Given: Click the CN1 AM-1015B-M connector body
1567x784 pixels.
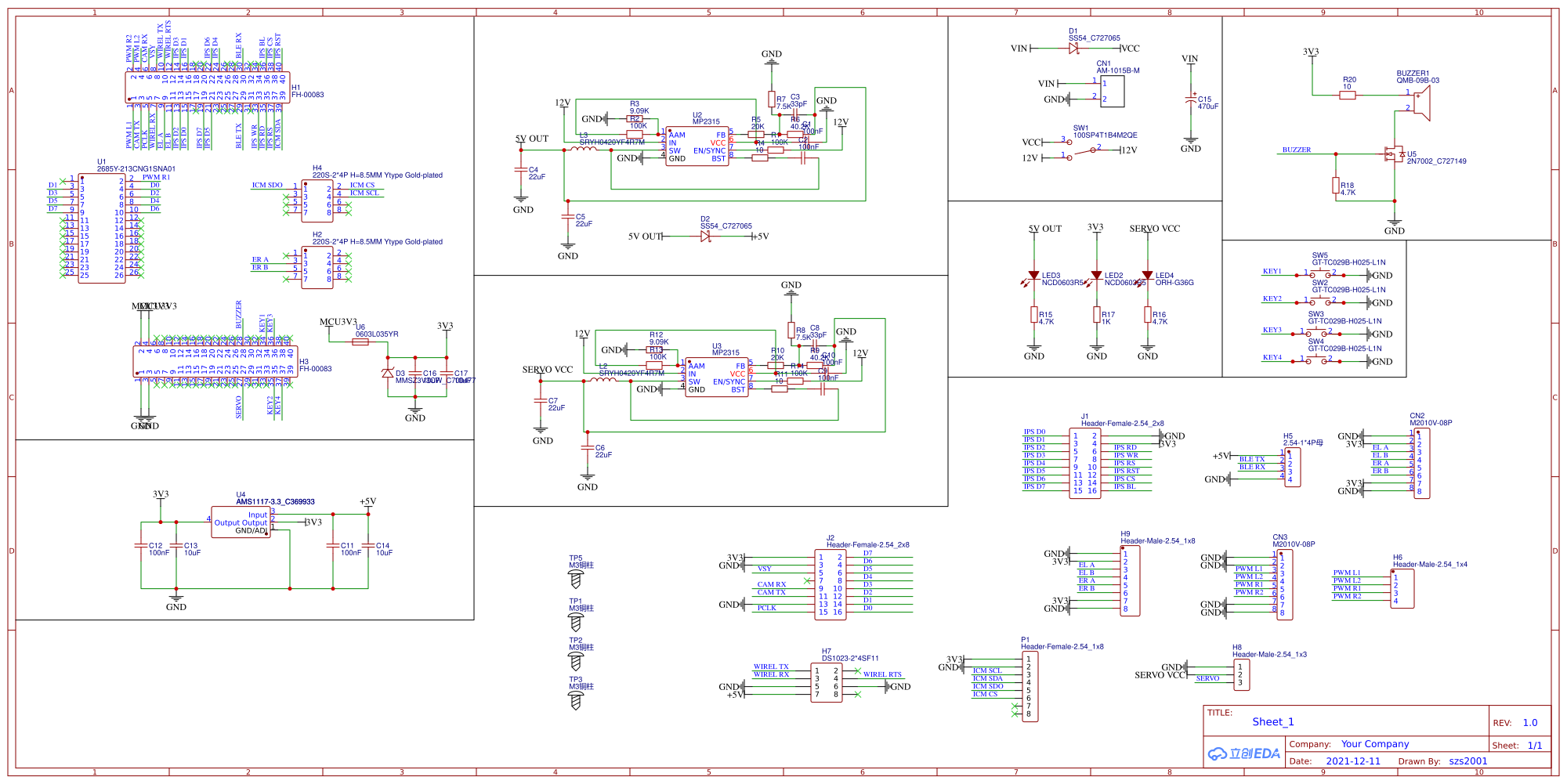Looking at the screenshot, I should click(x=1112, y=92).
